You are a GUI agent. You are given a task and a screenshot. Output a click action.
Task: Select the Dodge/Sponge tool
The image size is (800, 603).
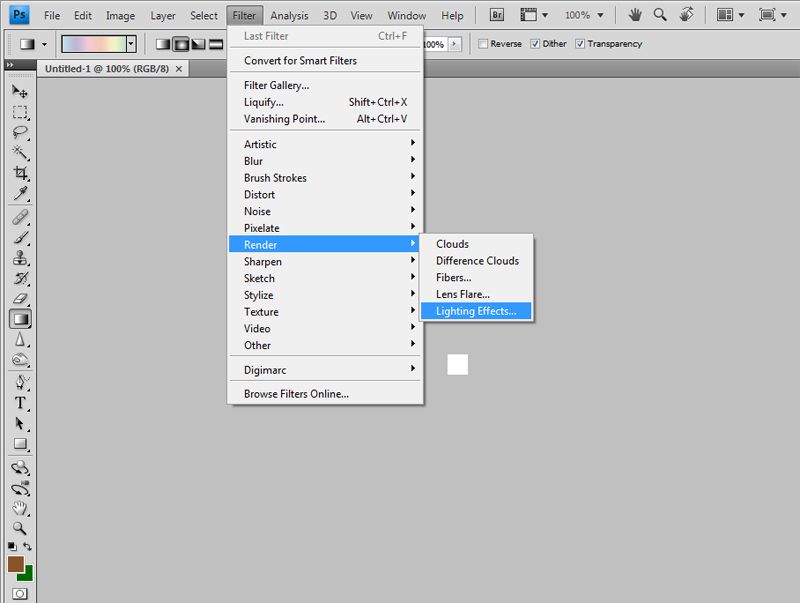tap(20, 360)
